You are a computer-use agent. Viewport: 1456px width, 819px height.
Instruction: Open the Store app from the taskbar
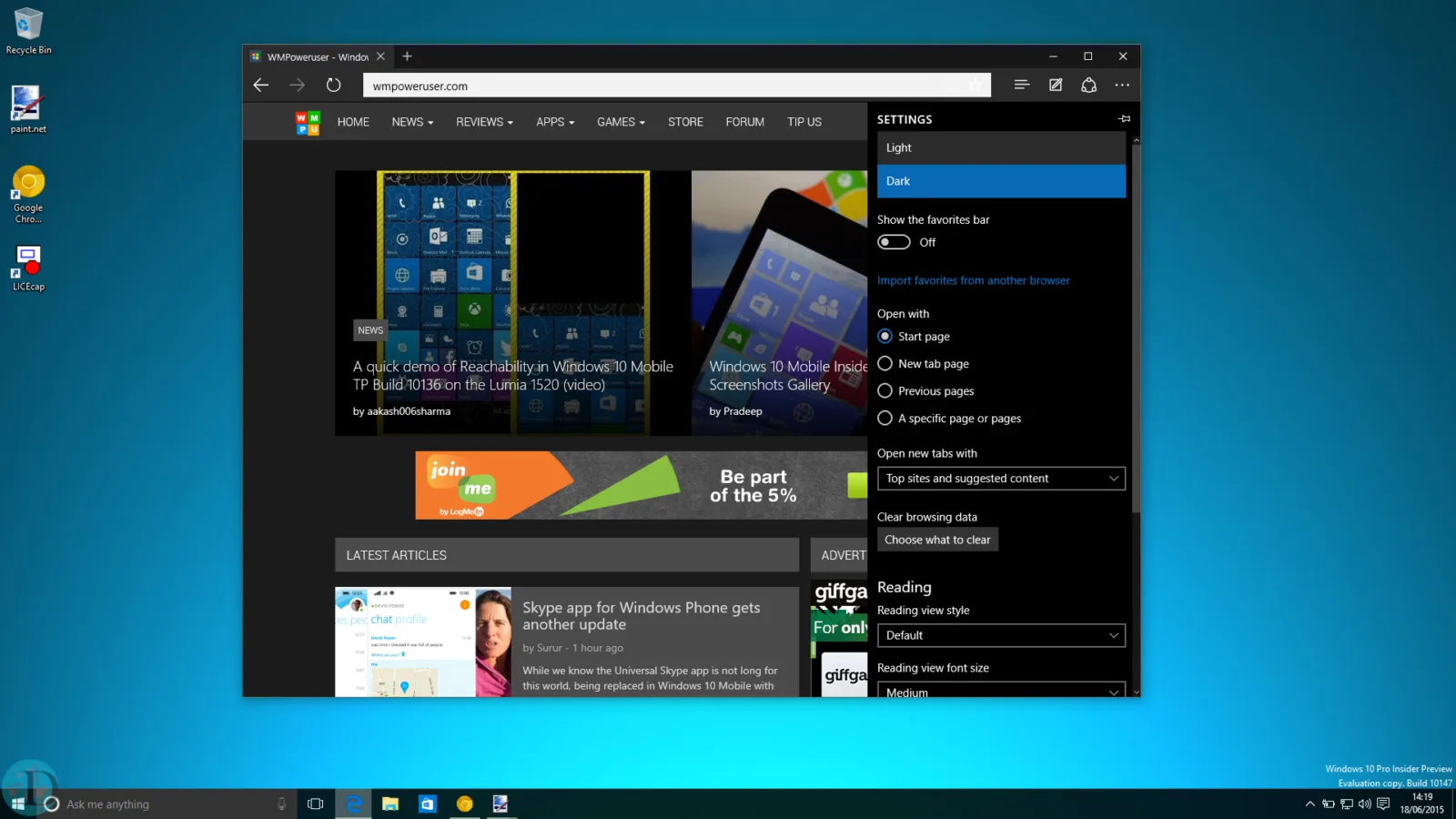coord(428,804)
